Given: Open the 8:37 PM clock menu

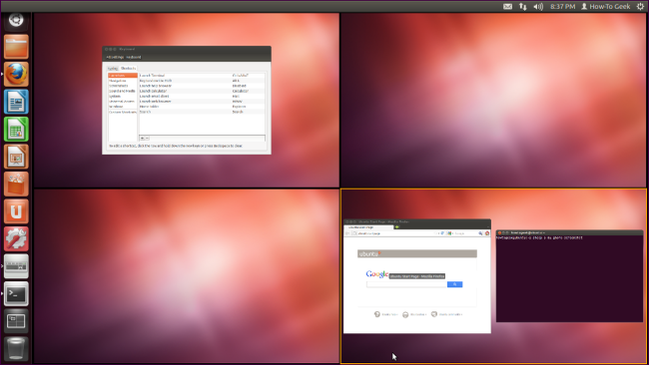Looking at the screenshot, I should 562,6.
